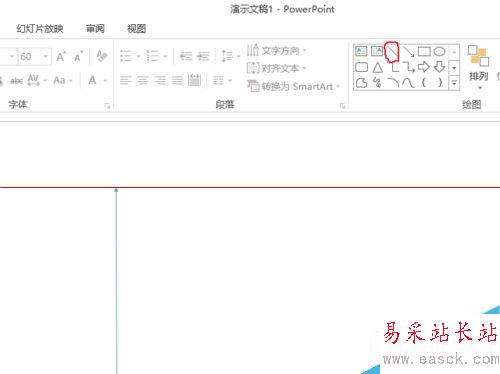500x374 pixels.
Task: Select the Scribble drawing tool
Action: [377, 82]
